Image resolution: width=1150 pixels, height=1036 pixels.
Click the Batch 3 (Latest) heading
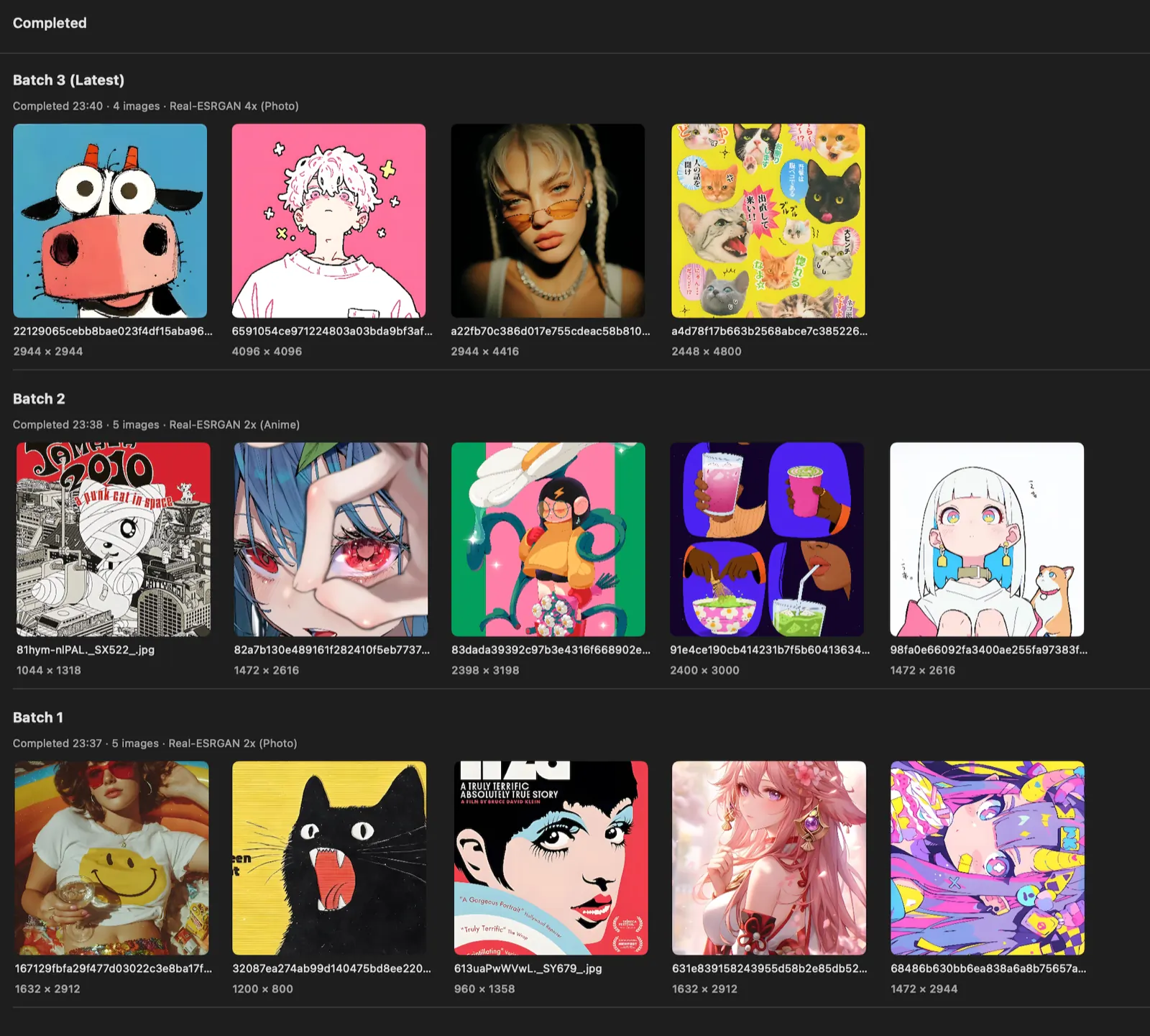[x=68, y=80]
